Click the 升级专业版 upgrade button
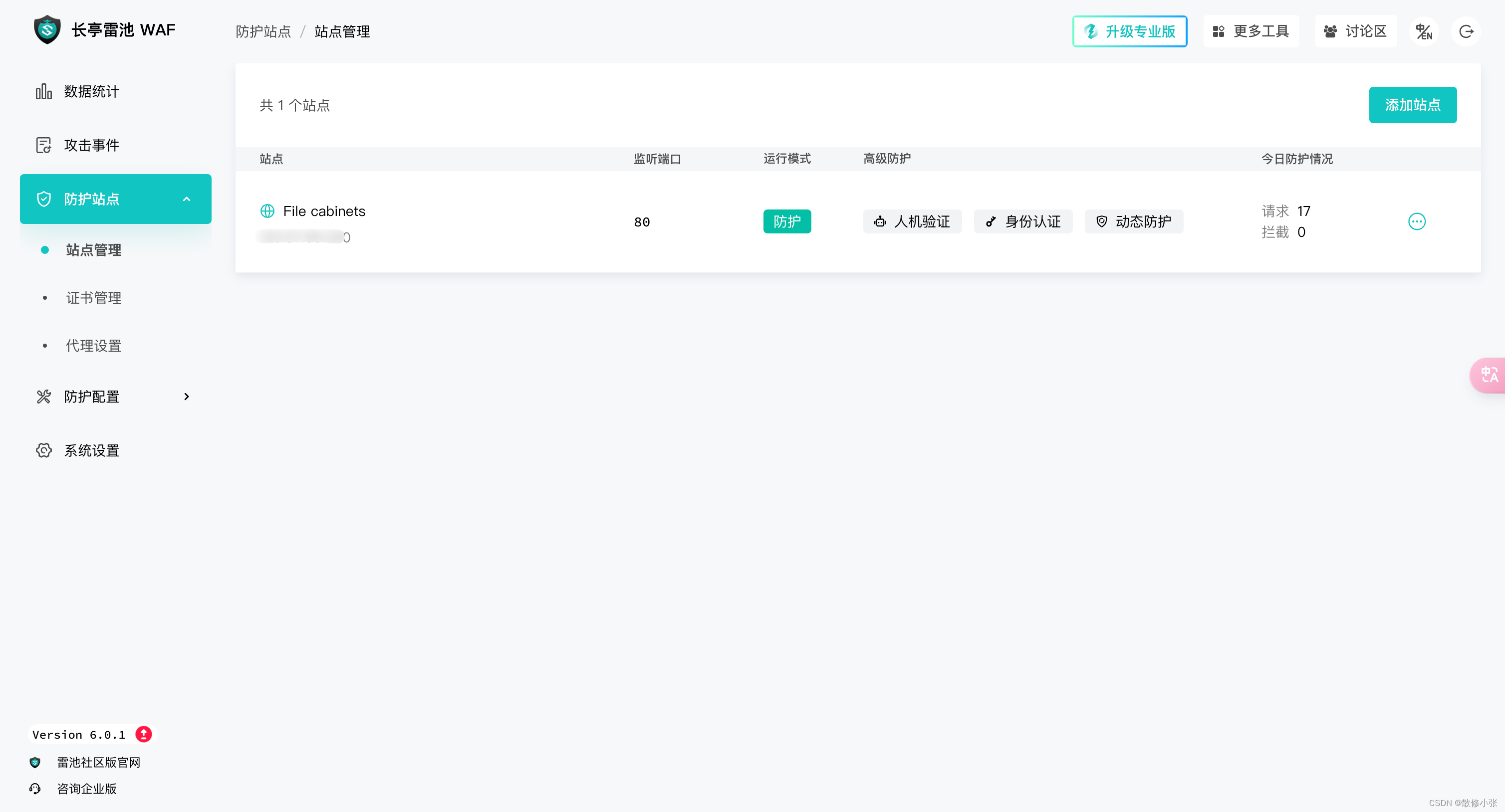Viewport: 1505px width, 812px height. pyautogui.click(x=1129, y=31)
